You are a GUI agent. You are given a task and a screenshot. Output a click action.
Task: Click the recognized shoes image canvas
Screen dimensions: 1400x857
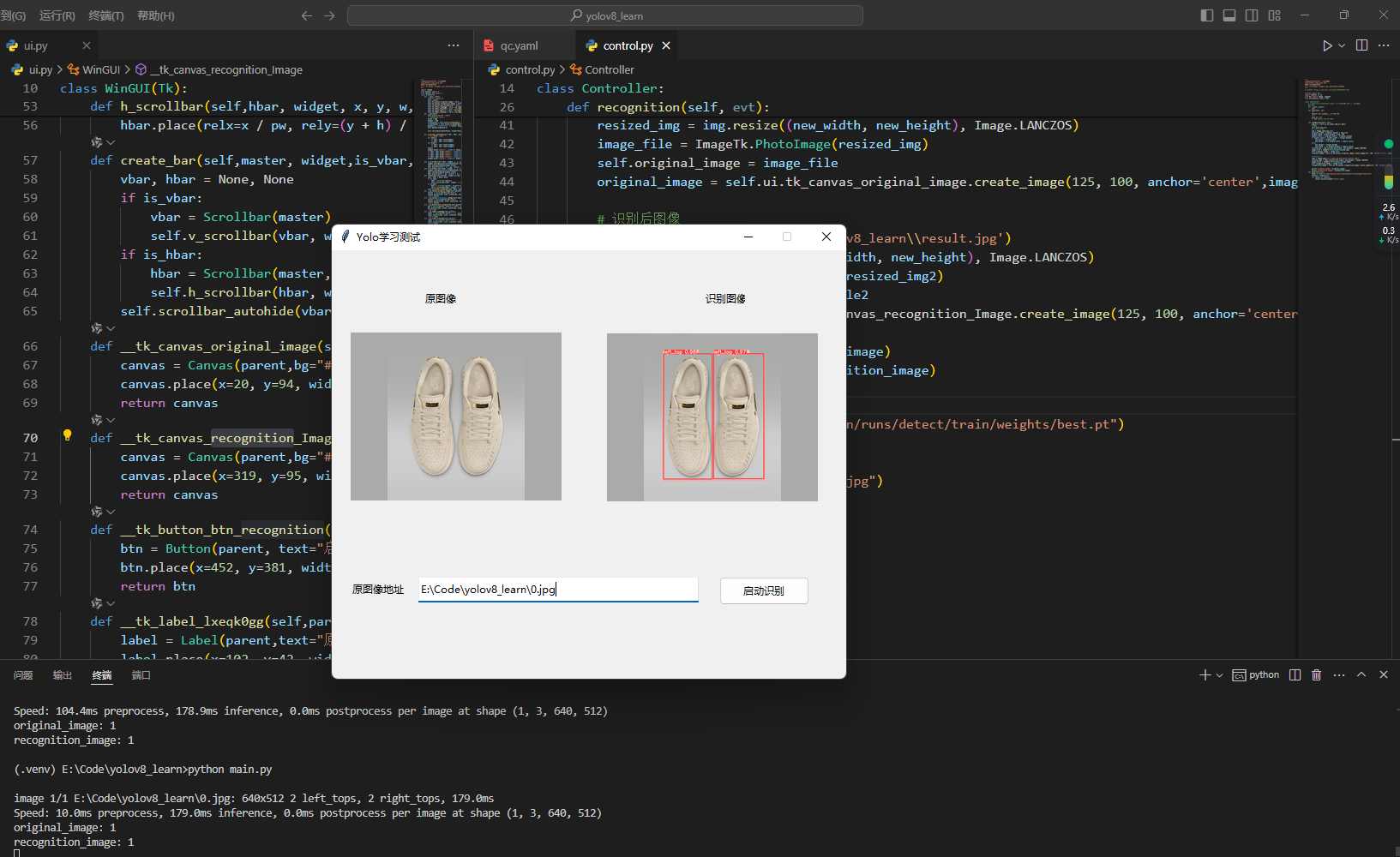tap(712, 417)
